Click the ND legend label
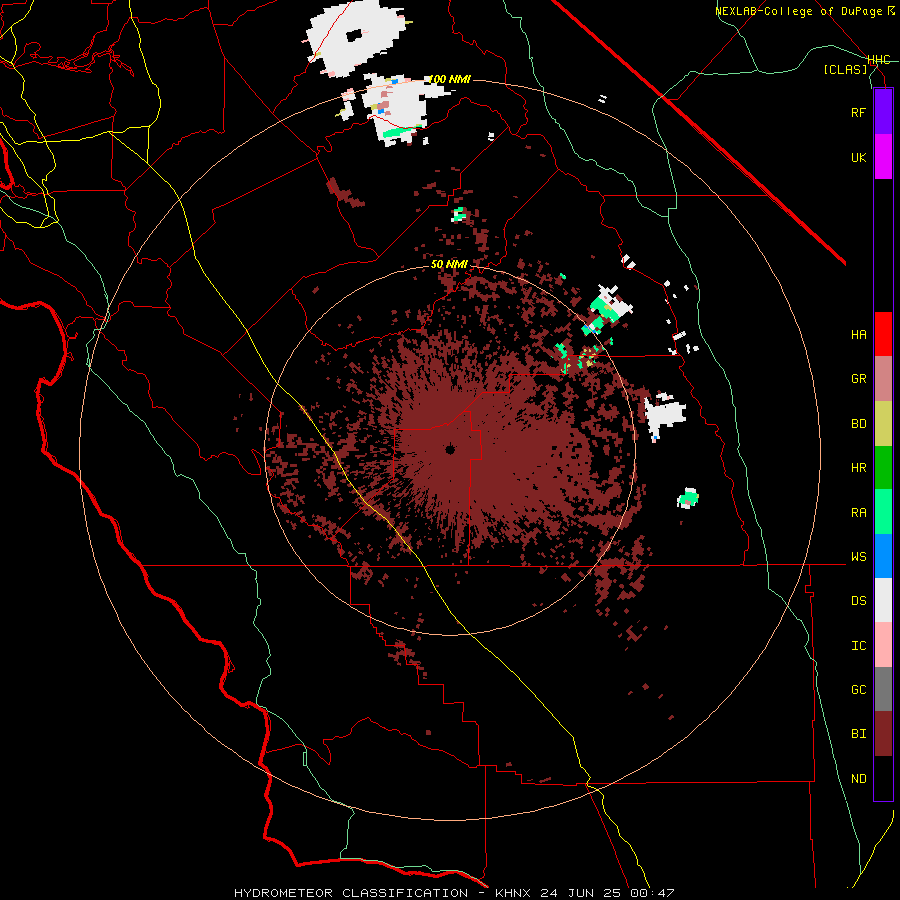900x900 pixels. (x=859, y=779)
